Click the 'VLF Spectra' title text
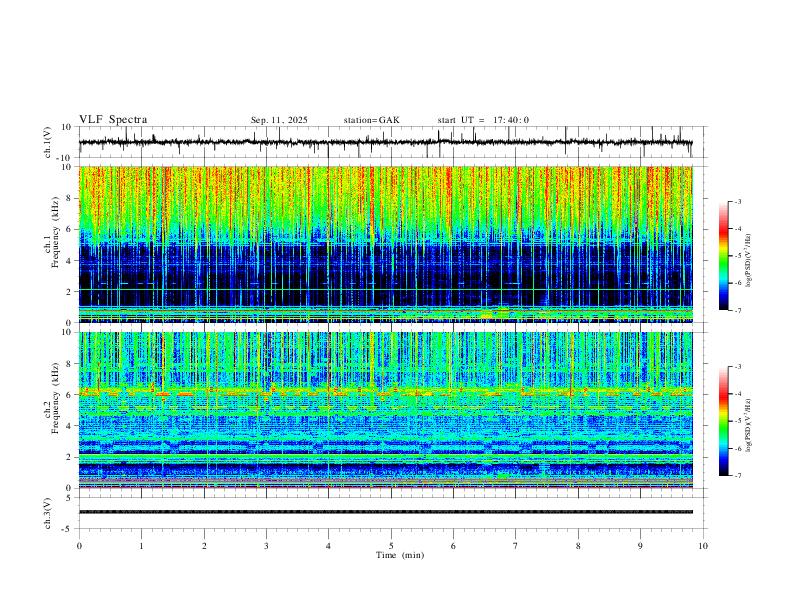 (113, 120)
